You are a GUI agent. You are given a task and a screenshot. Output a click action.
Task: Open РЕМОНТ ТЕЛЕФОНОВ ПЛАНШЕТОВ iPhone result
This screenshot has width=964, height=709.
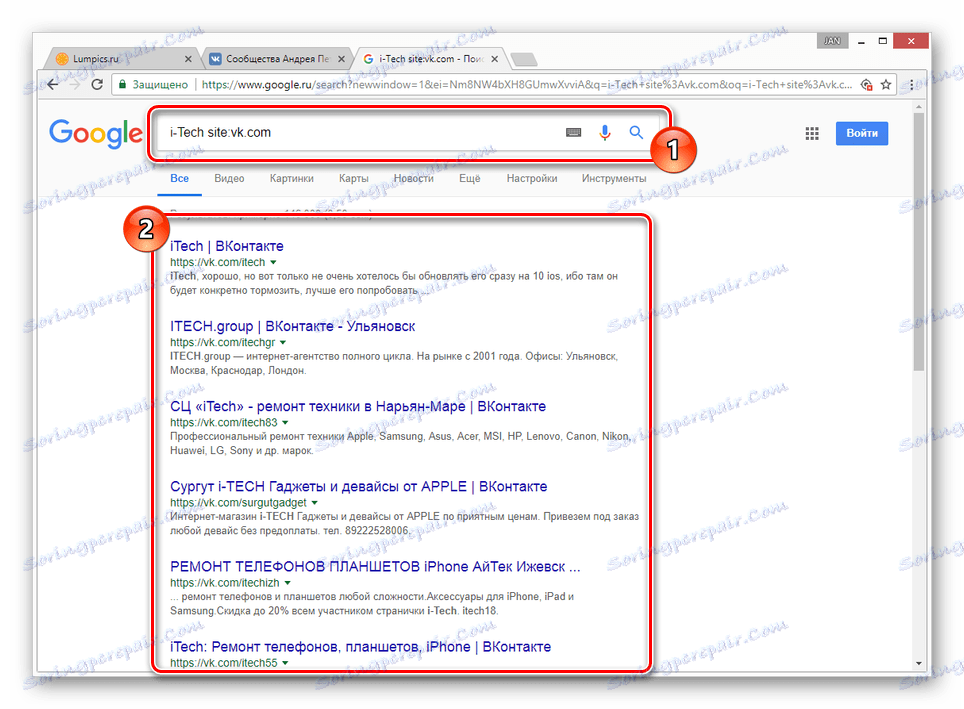coord(375,567)
